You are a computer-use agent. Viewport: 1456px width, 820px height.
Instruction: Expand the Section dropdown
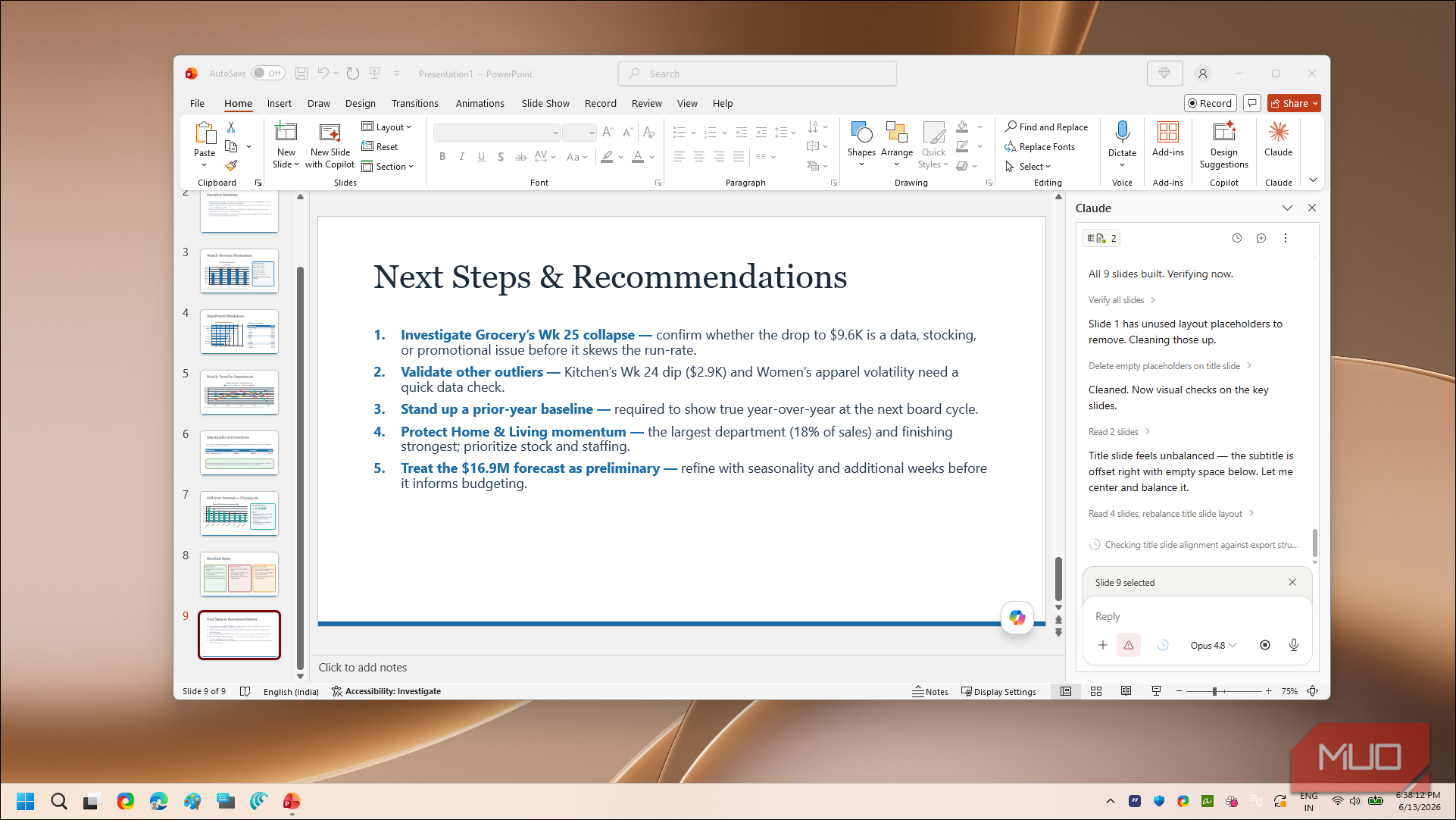click(x=387, y=167)
